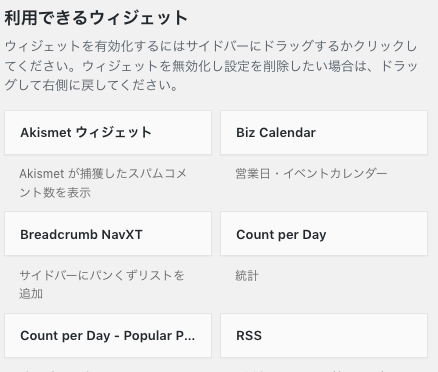438x372 pixels.
Task: Click the word NavXT in the Breadcrumb title
Action: [122, 234]
